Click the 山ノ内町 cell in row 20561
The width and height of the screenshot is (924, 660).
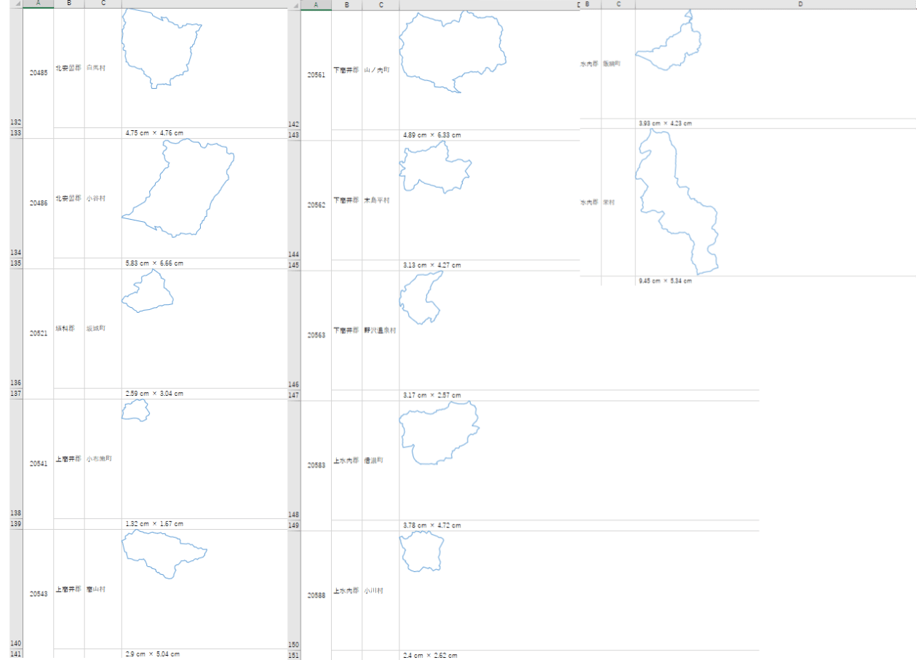click(x=381, y=70)
